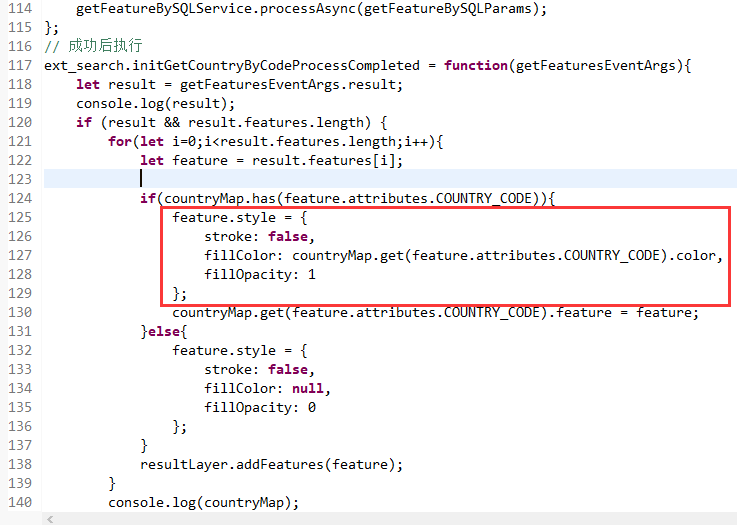Click 'function' keyword on line 117
737x525 pixels.
(476, 65)
